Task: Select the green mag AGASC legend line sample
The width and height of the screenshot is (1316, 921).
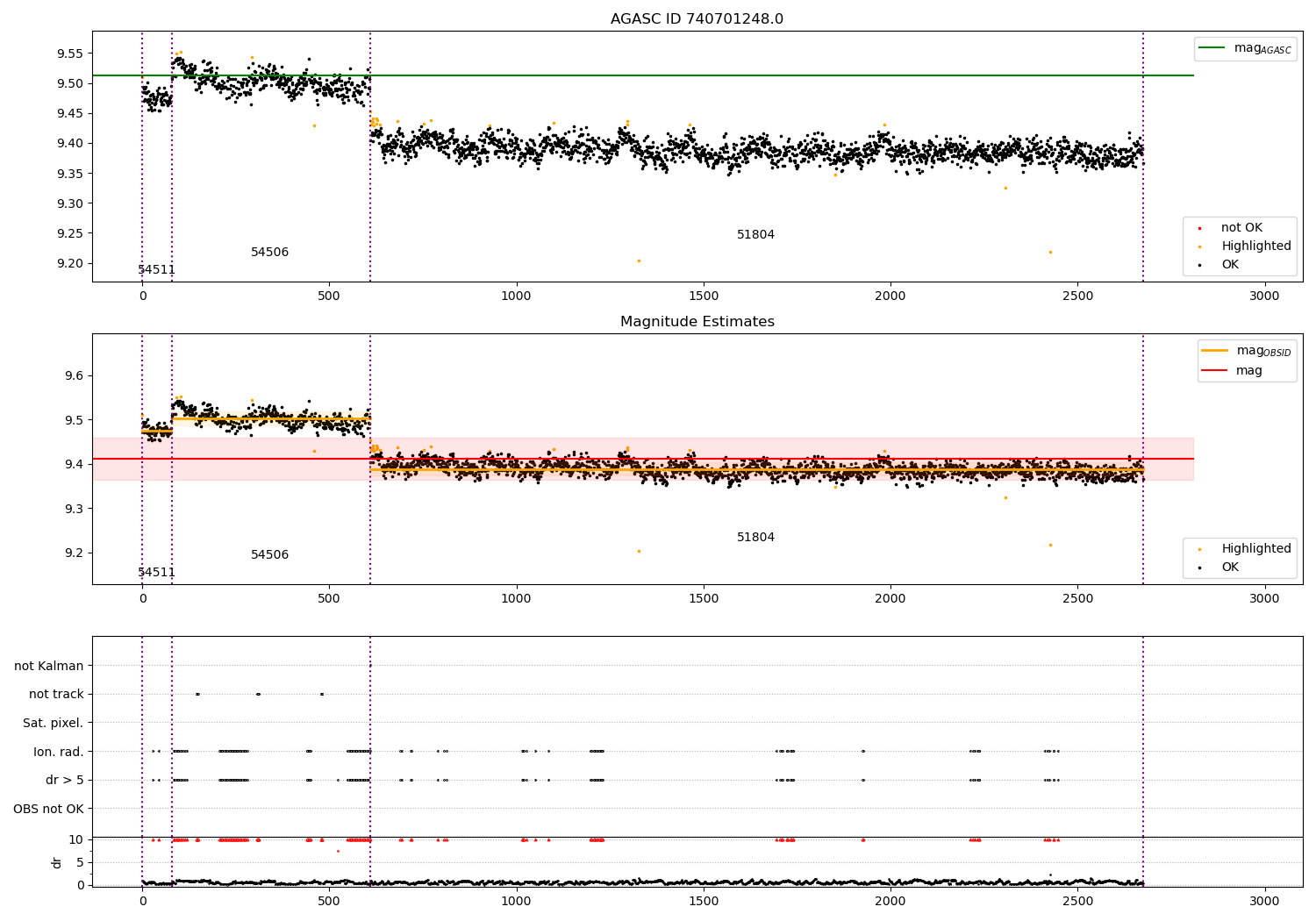Action: [x=1212, y=48]
